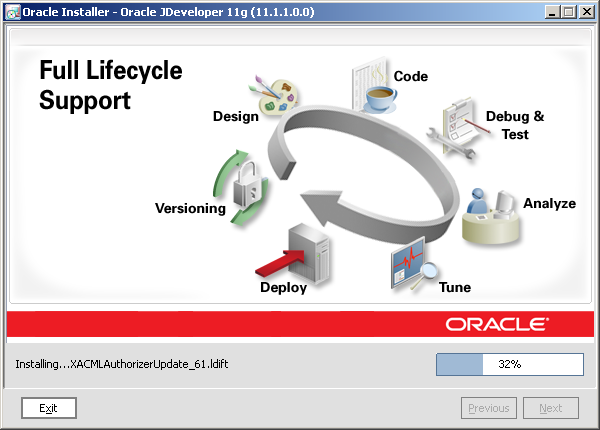600x430 pixels.
Task: Click the 'Design' label
Action: (236, 116)
